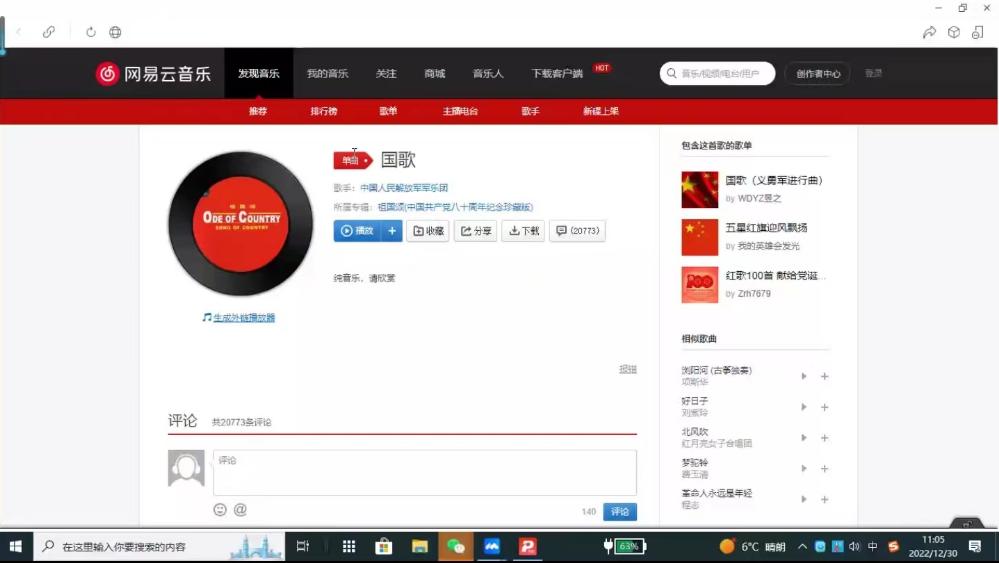Select the 歌单 sub-navigation tab

tap(388, 111)
